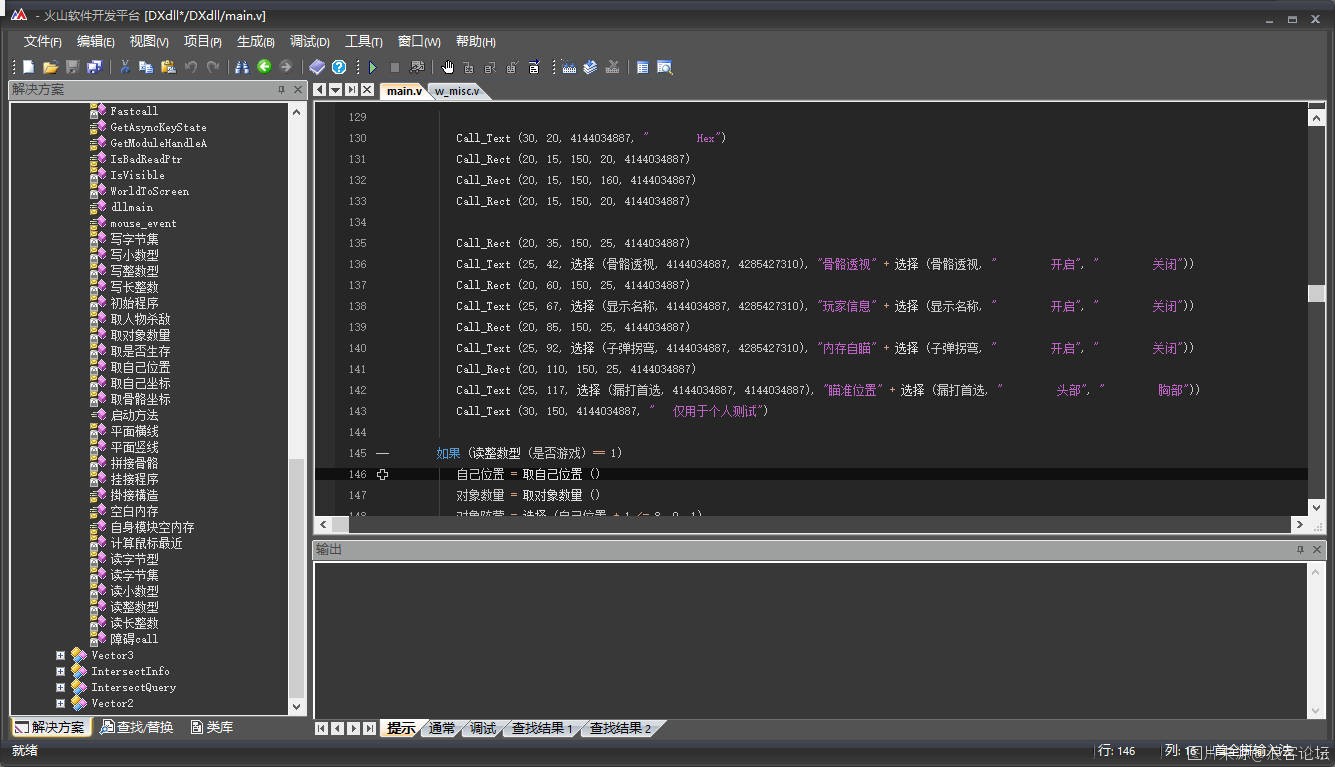Pin the Output (输出) panel pushpin
Image resolution: width=1335 pixels, height=767 pixels.
(1301, 550)
